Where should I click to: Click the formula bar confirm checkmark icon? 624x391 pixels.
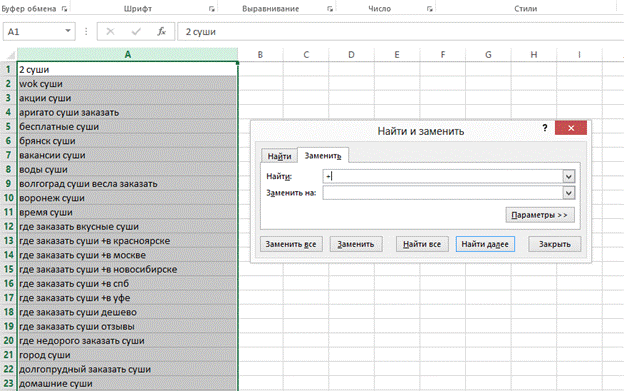pyautogui.click(x=136, y=31)
